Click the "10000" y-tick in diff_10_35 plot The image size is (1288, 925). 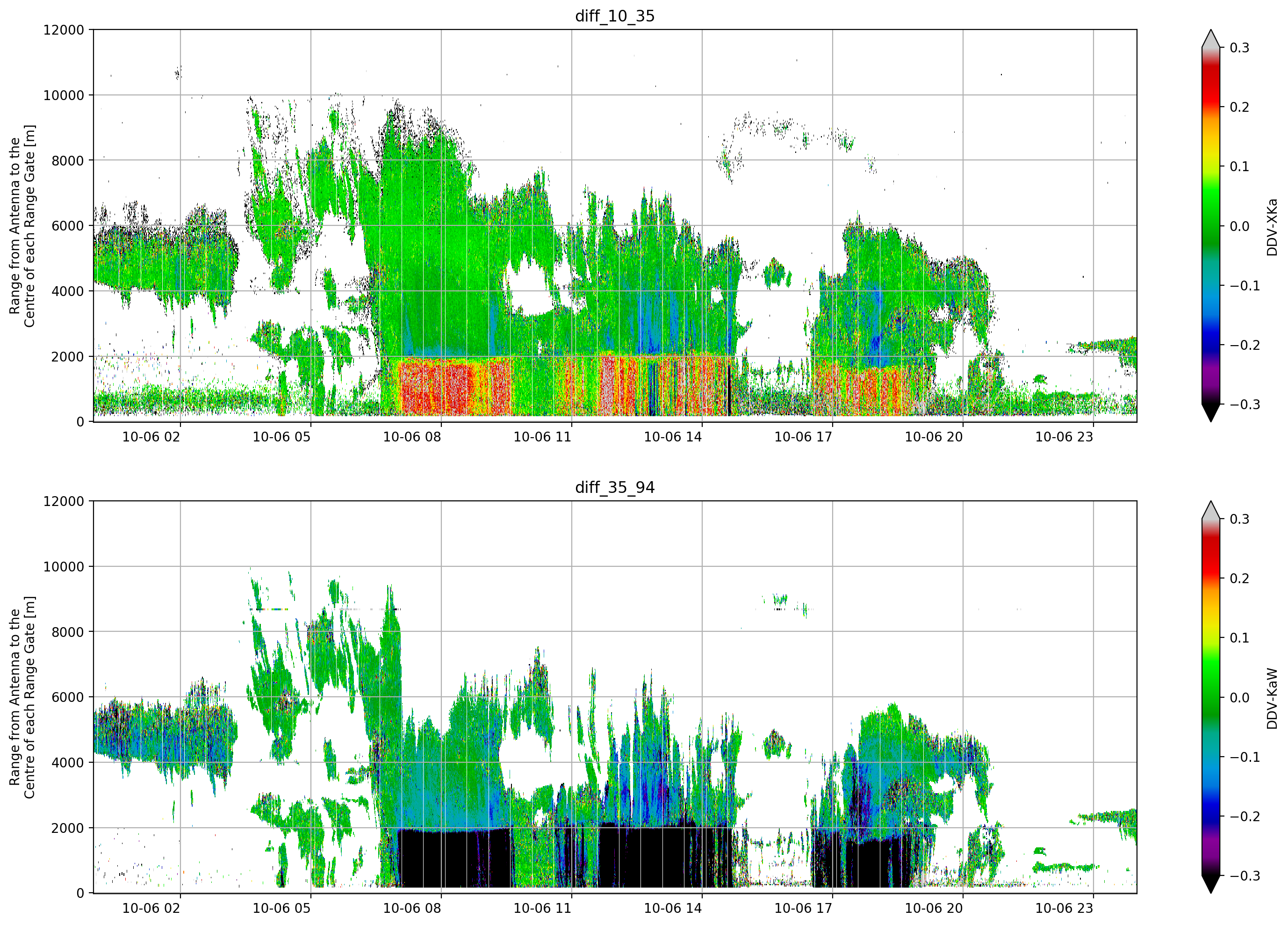coord(64,95)
